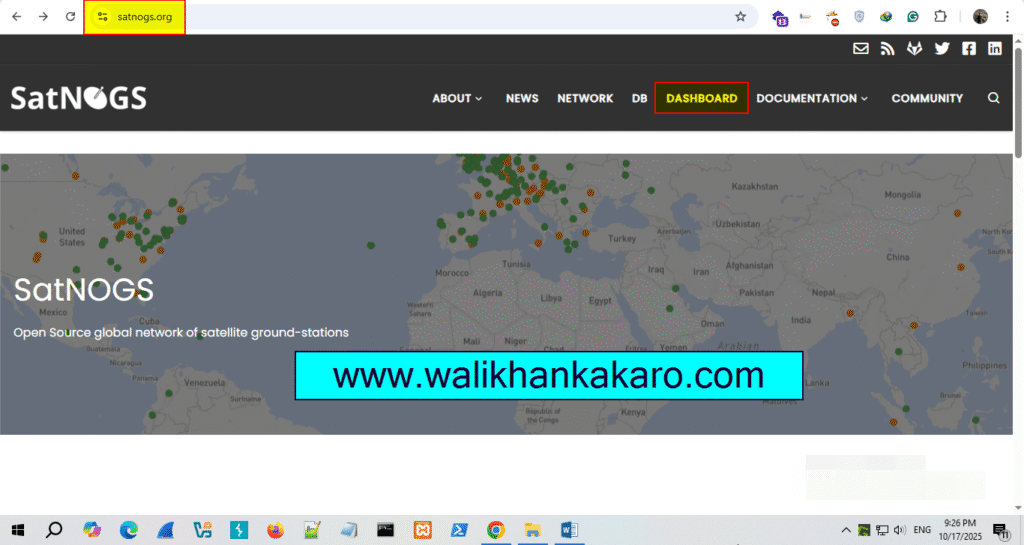Click the LinkedIn icon in header
The image size is (1024, 545).
click(x=995, y=48)
